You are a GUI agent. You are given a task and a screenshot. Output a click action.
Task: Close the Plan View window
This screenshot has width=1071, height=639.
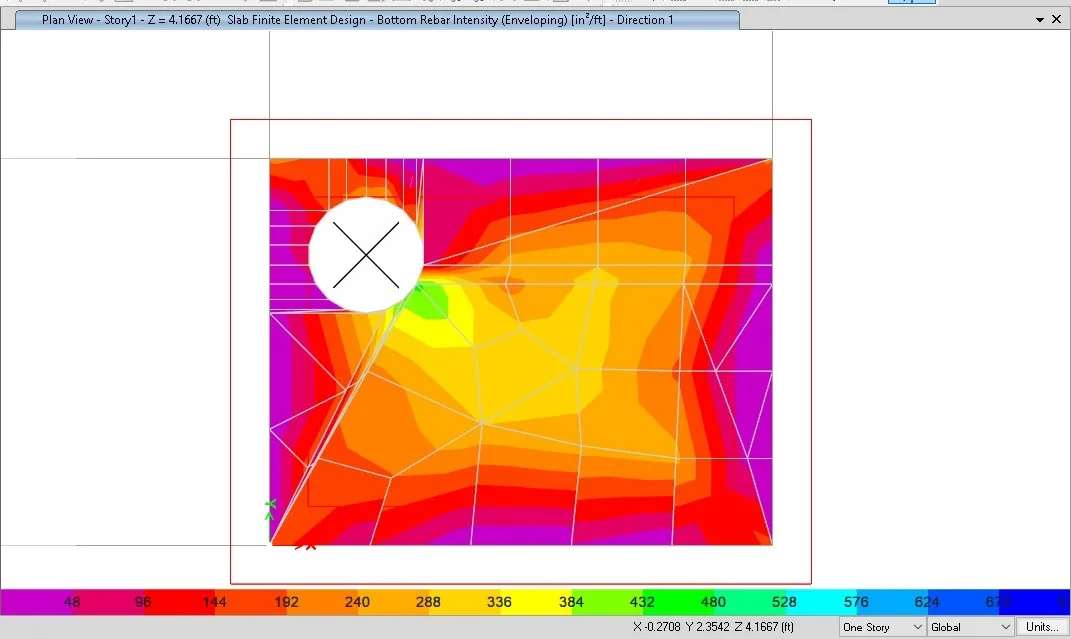click(x=1057, y=19)
